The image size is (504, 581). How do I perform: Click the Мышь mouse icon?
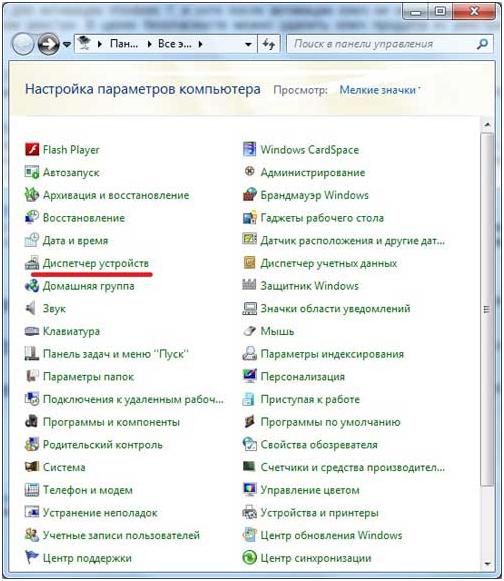click(x=249, y=331)
